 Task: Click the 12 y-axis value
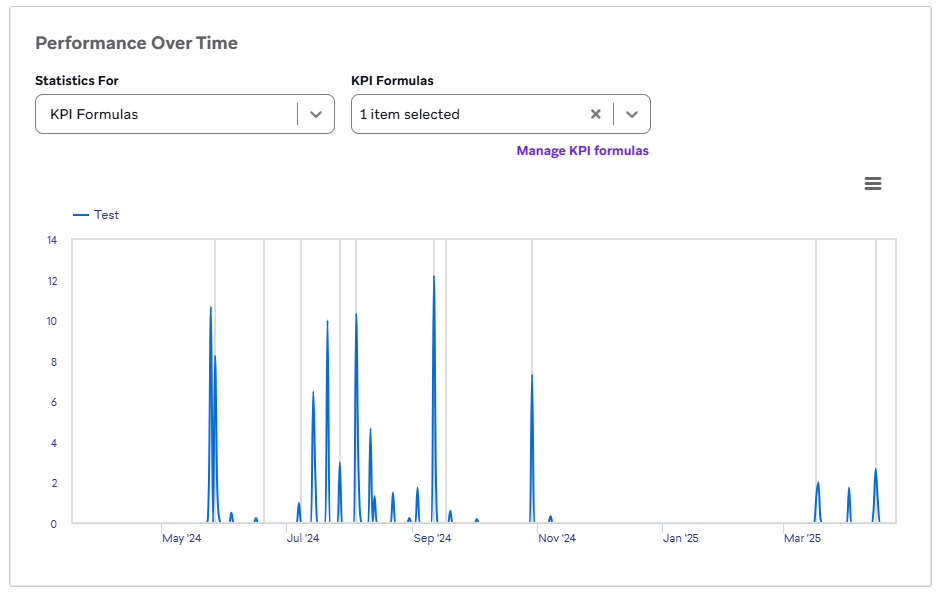52,281
